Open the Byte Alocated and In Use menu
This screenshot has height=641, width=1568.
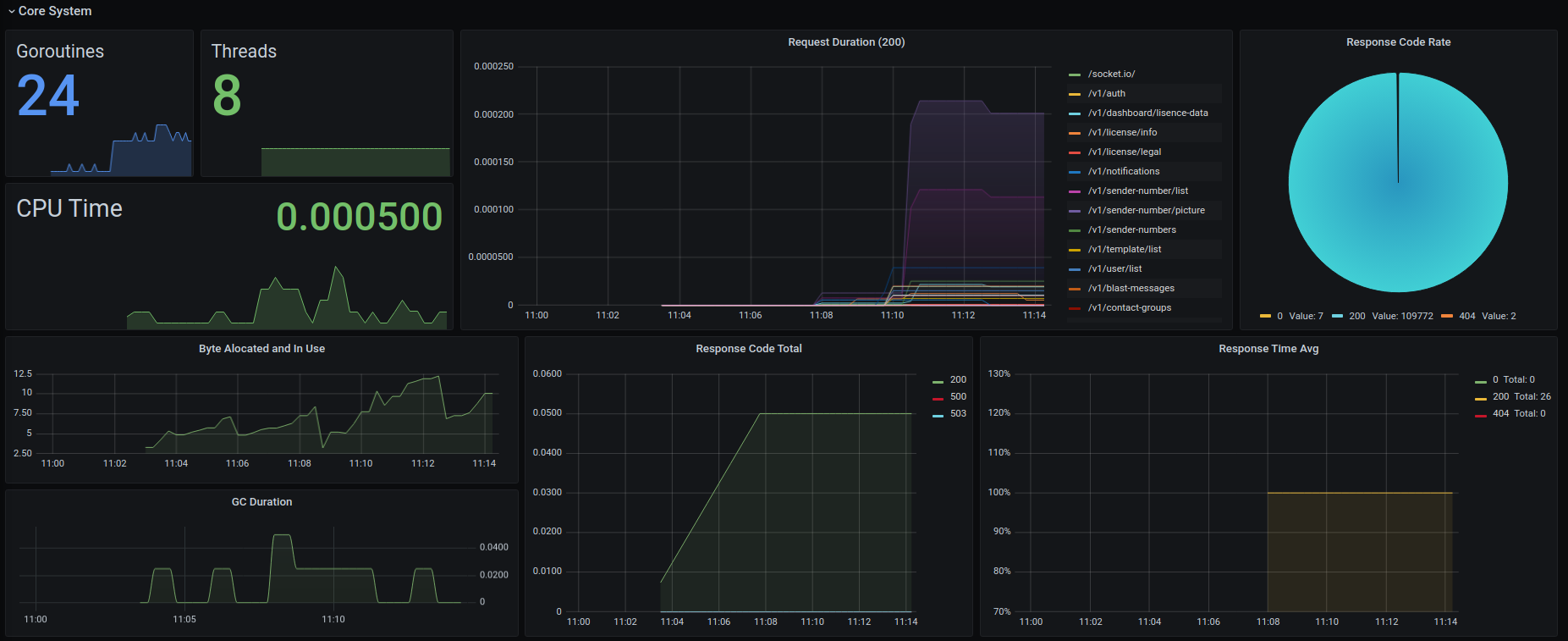coord(261,349)
